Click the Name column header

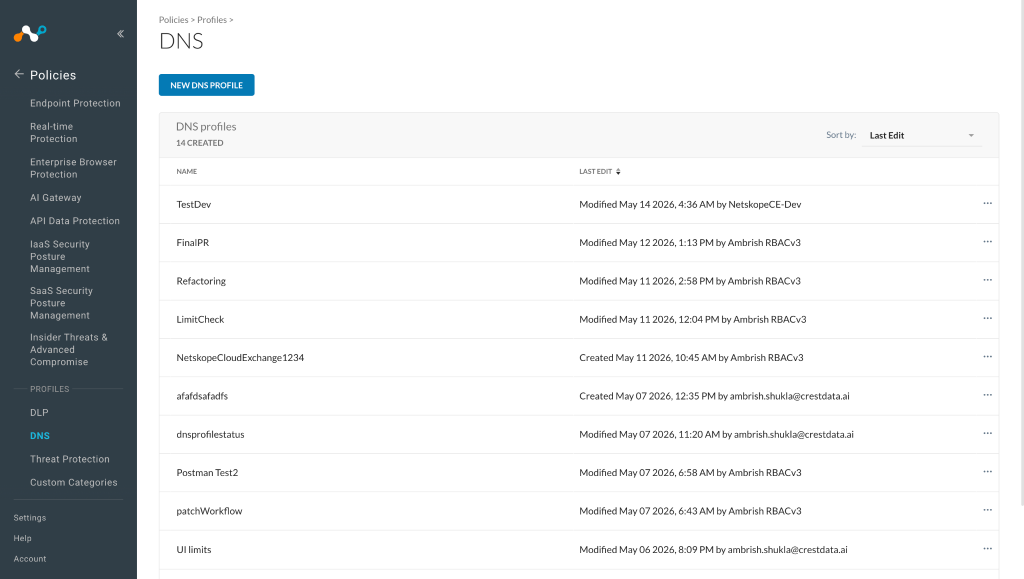[187, 172]
